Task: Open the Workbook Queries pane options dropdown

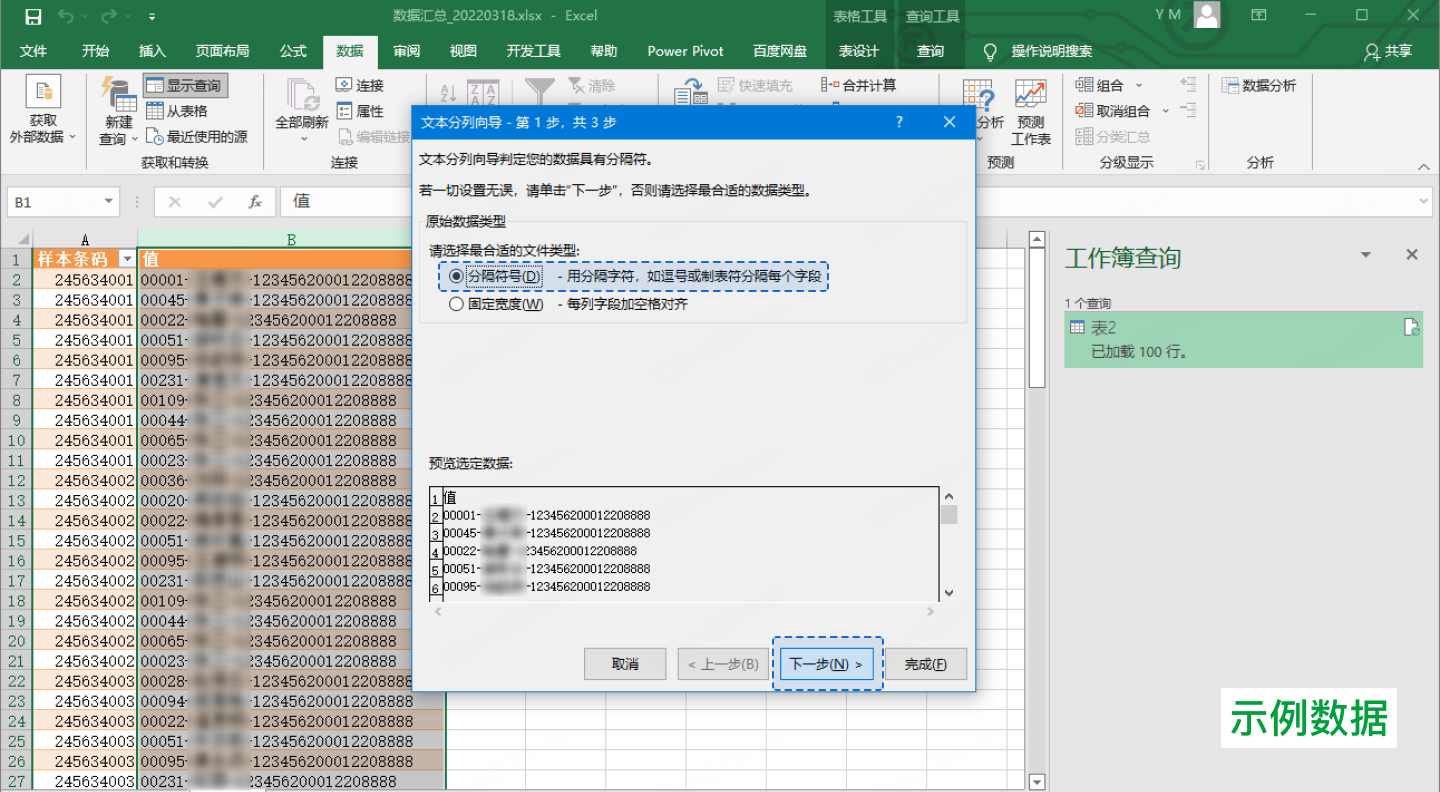Action: point(1366,256)
